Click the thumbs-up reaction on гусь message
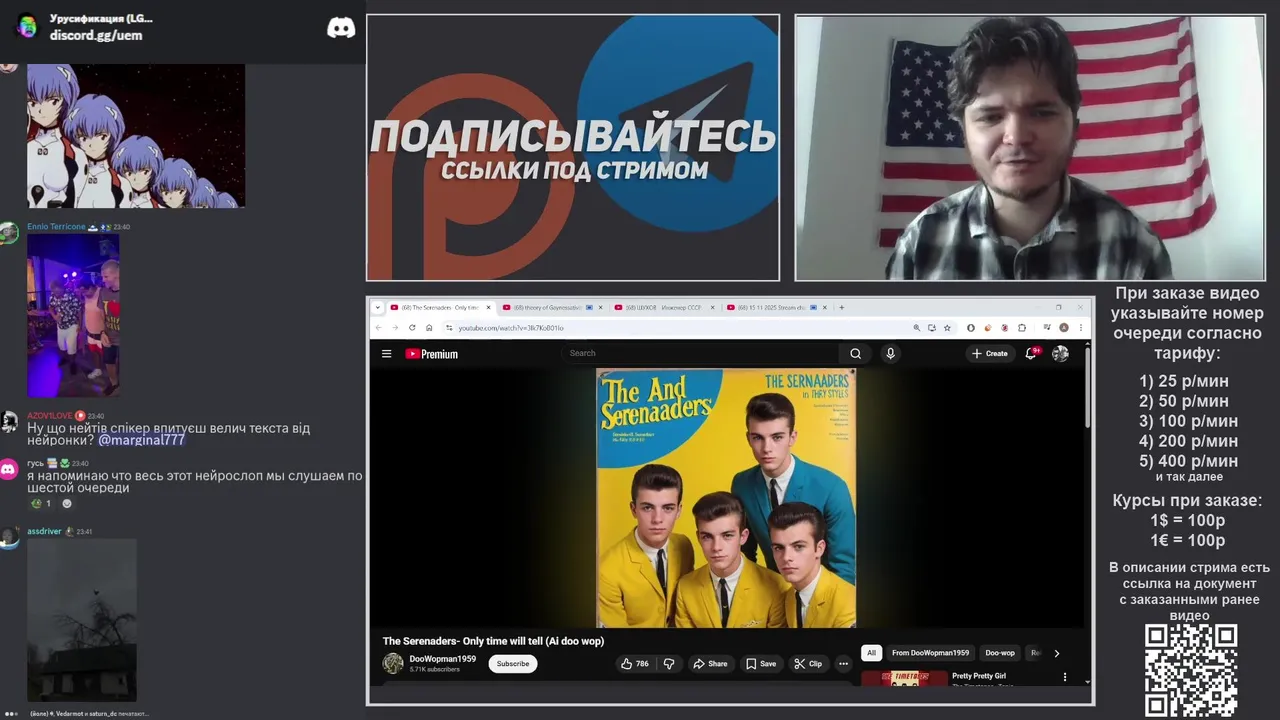The image size is (1280, 720). 41,503
